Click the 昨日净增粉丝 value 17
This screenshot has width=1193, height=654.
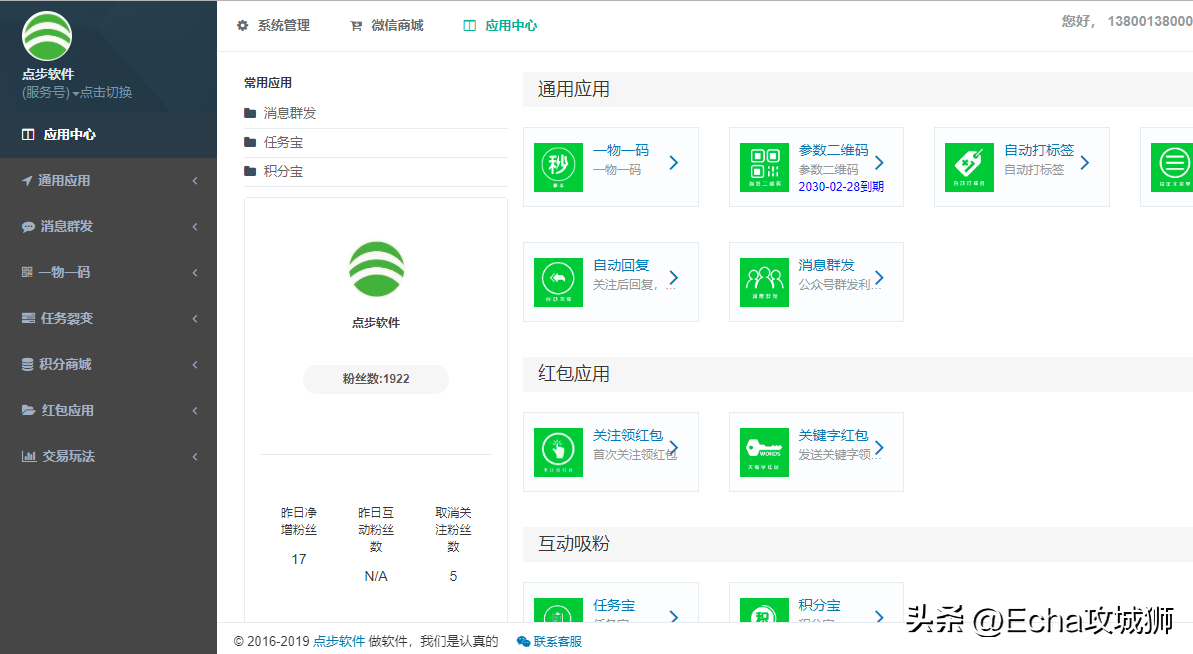299,559
